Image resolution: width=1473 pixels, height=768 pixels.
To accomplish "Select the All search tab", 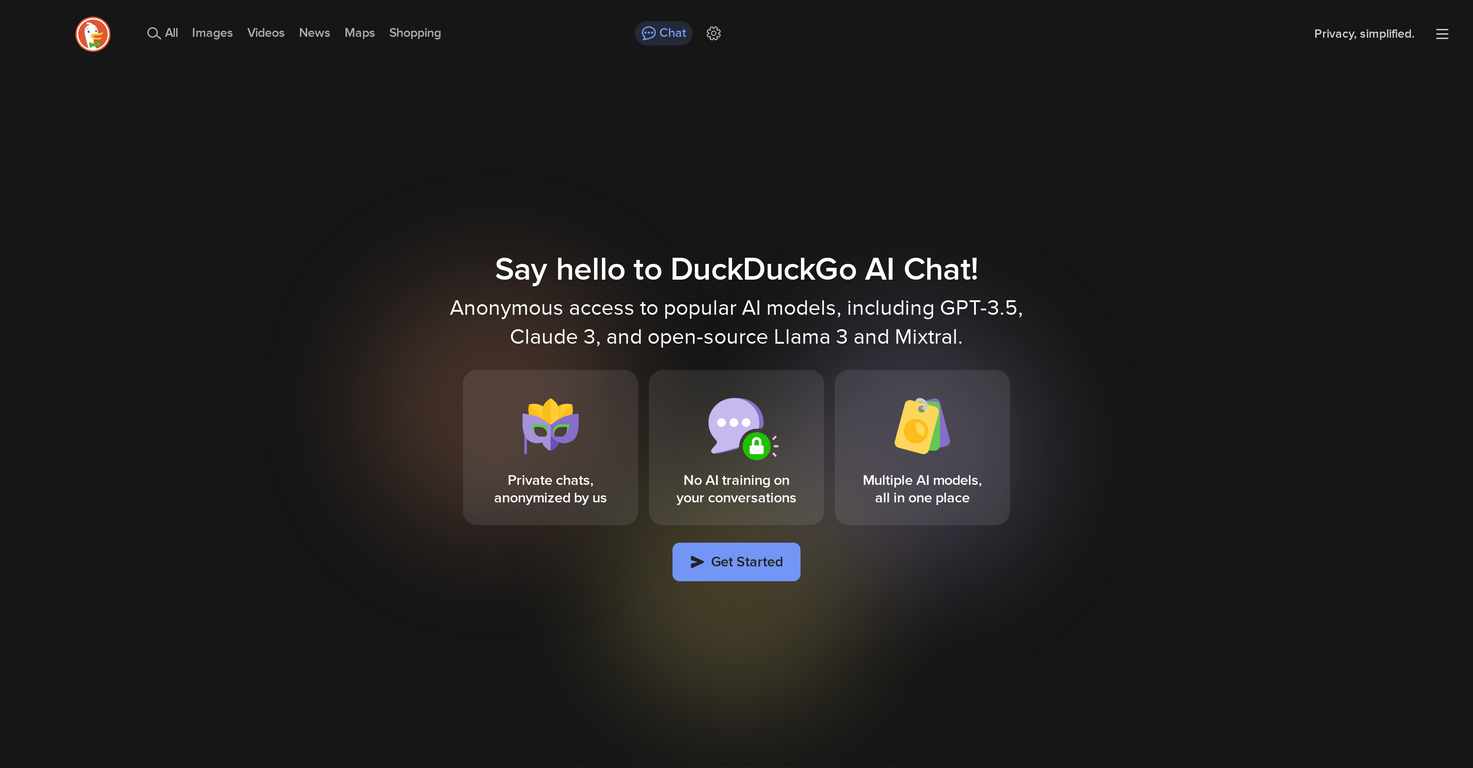I will point(171,32).
